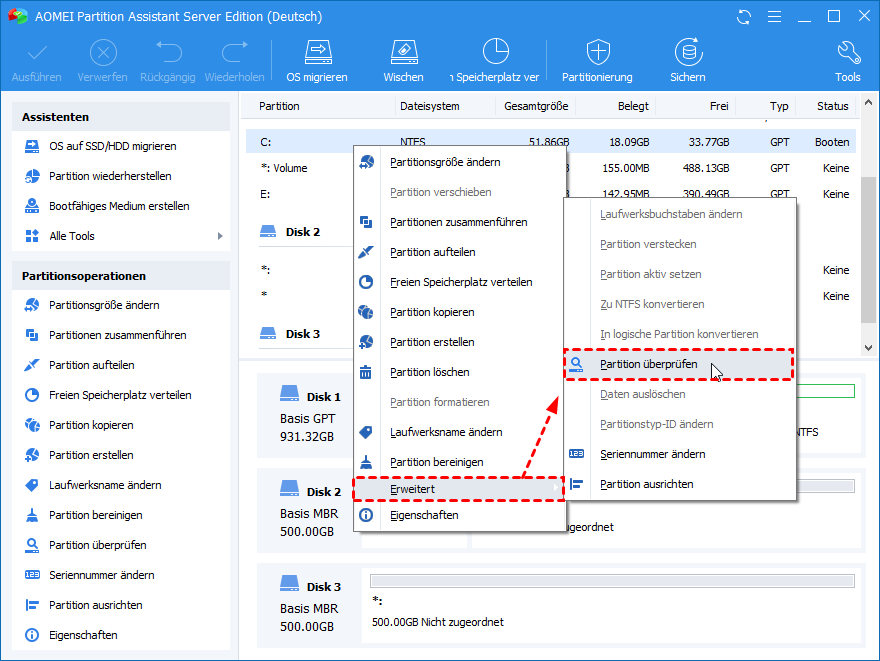This screenshot has width=880, height=661.
Task: Click the Belegt column header
Action: click(x=633, y=106)
